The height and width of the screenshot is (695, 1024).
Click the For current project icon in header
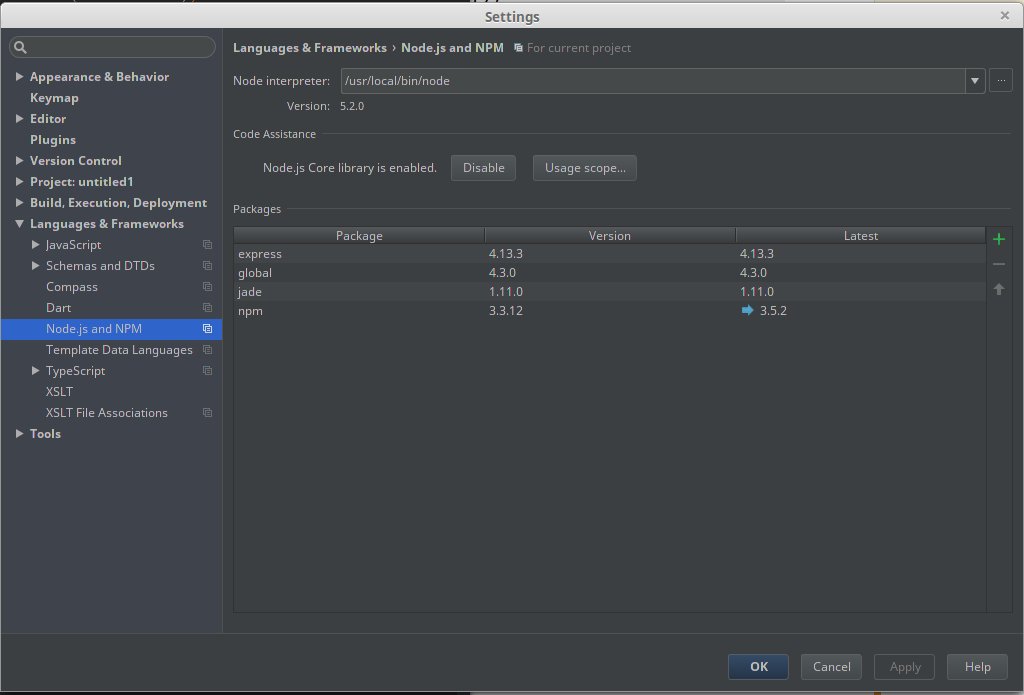pos(518,48)
